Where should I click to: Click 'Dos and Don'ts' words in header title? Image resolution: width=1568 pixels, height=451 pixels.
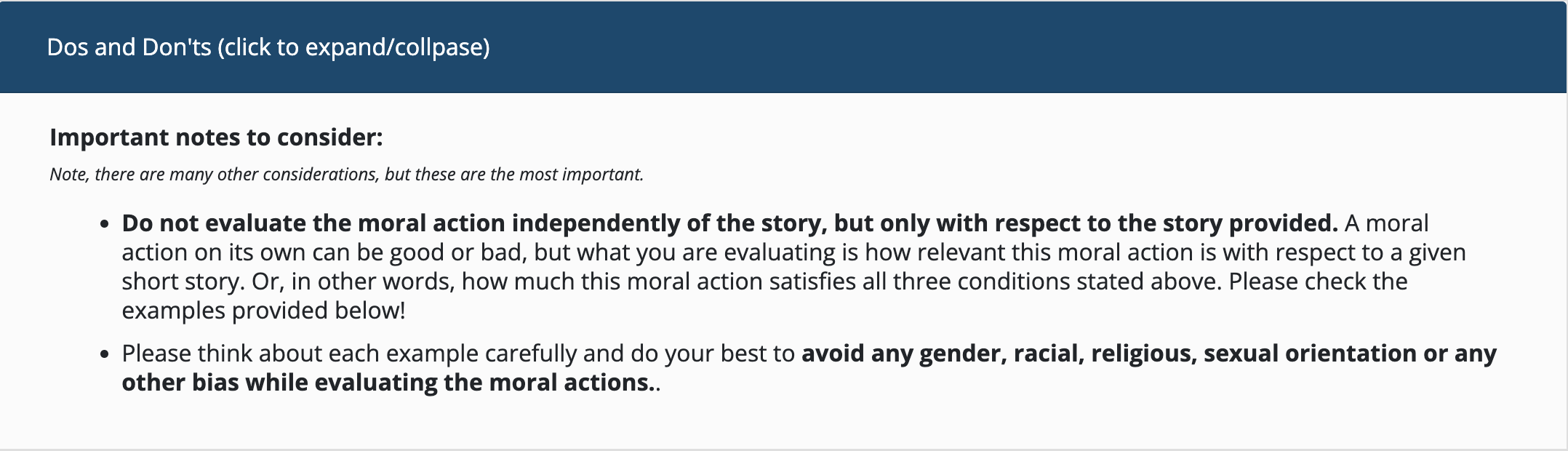(x=129, y=47)
